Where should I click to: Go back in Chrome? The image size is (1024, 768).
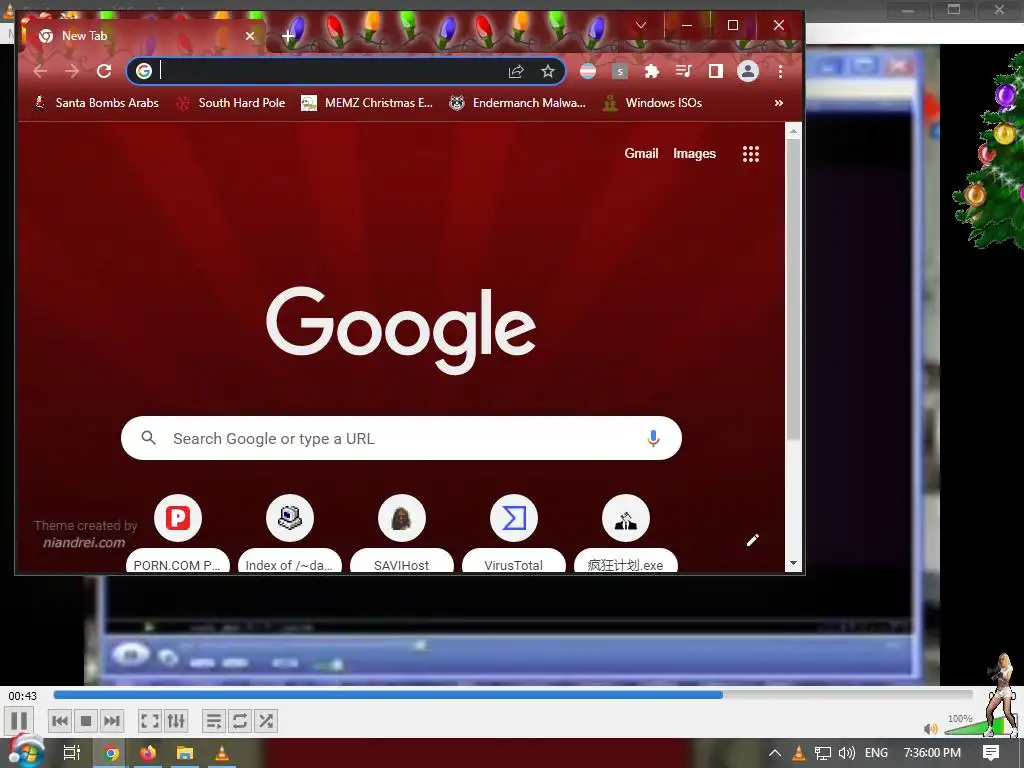click(40, 71)
